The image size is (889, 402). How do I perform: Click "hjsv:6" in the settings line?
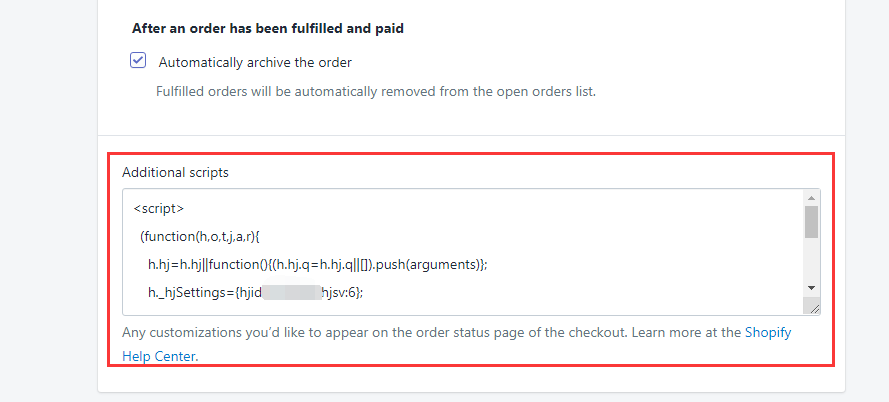click(x=340, y=292)
